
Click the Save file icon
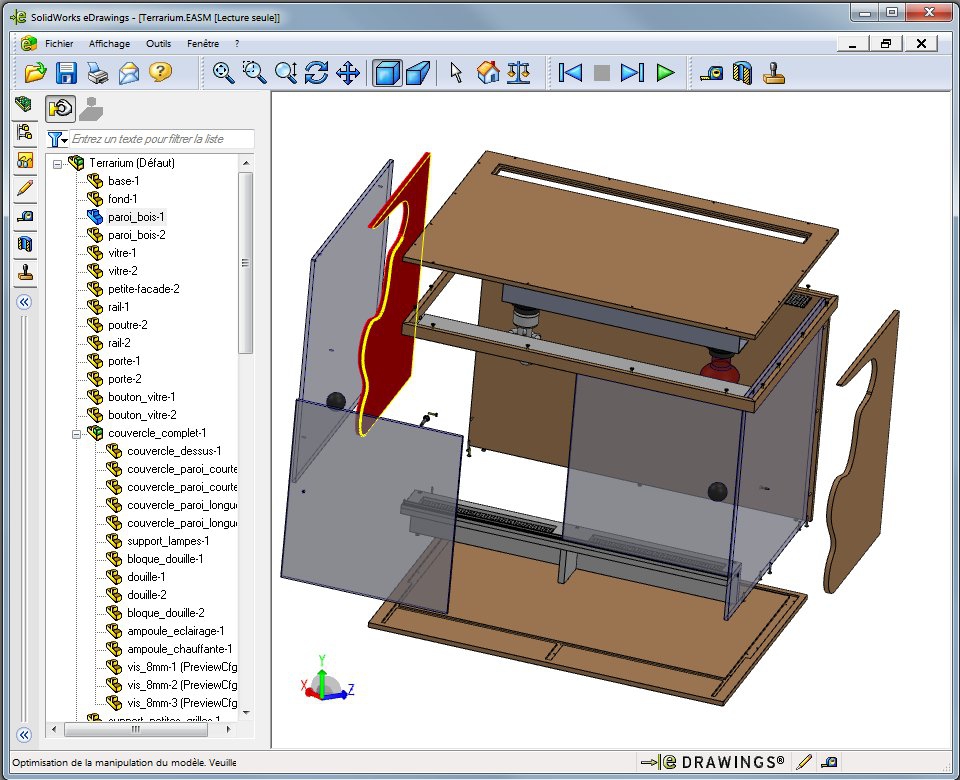[66, 73]
